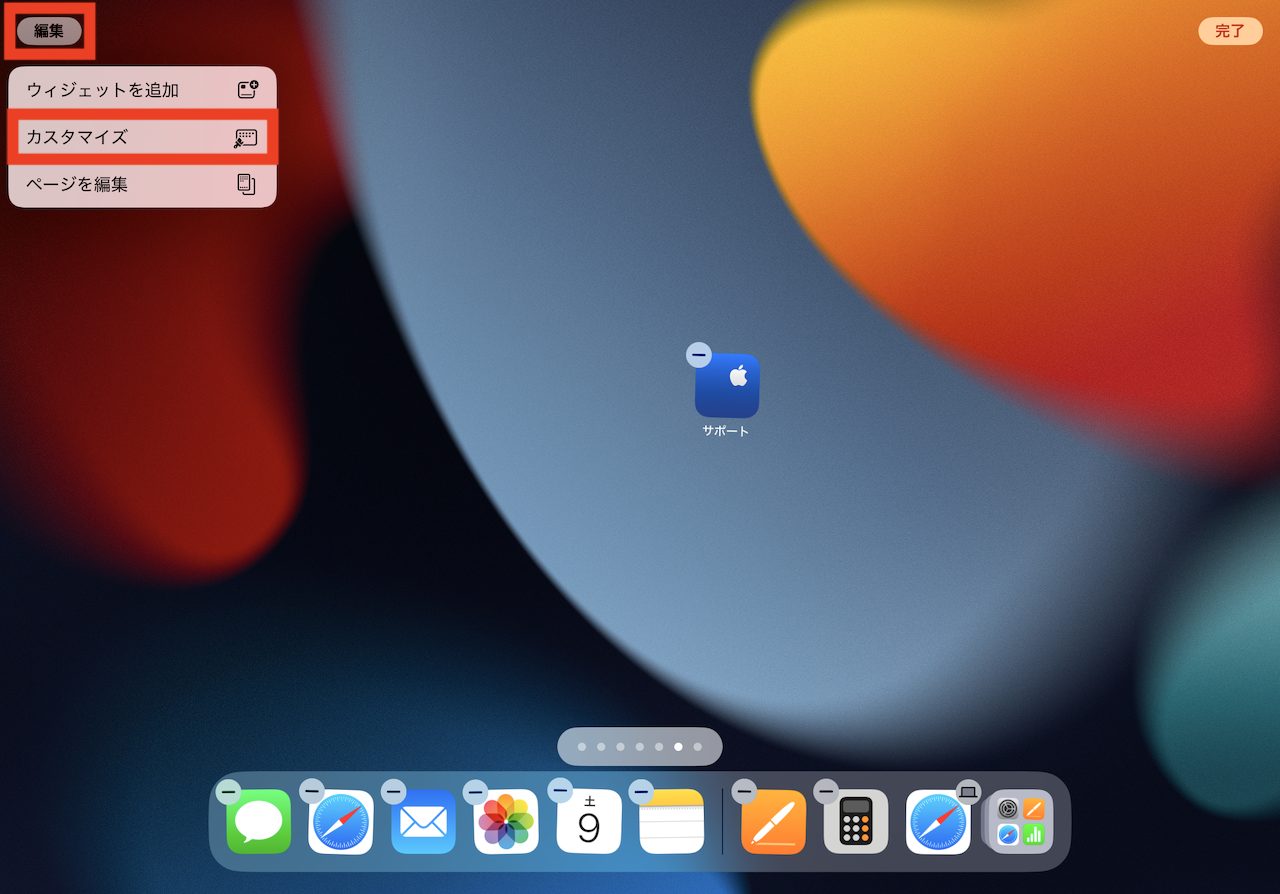
Task: Open the Photos app in dock
Action: (x=506, y=822)
